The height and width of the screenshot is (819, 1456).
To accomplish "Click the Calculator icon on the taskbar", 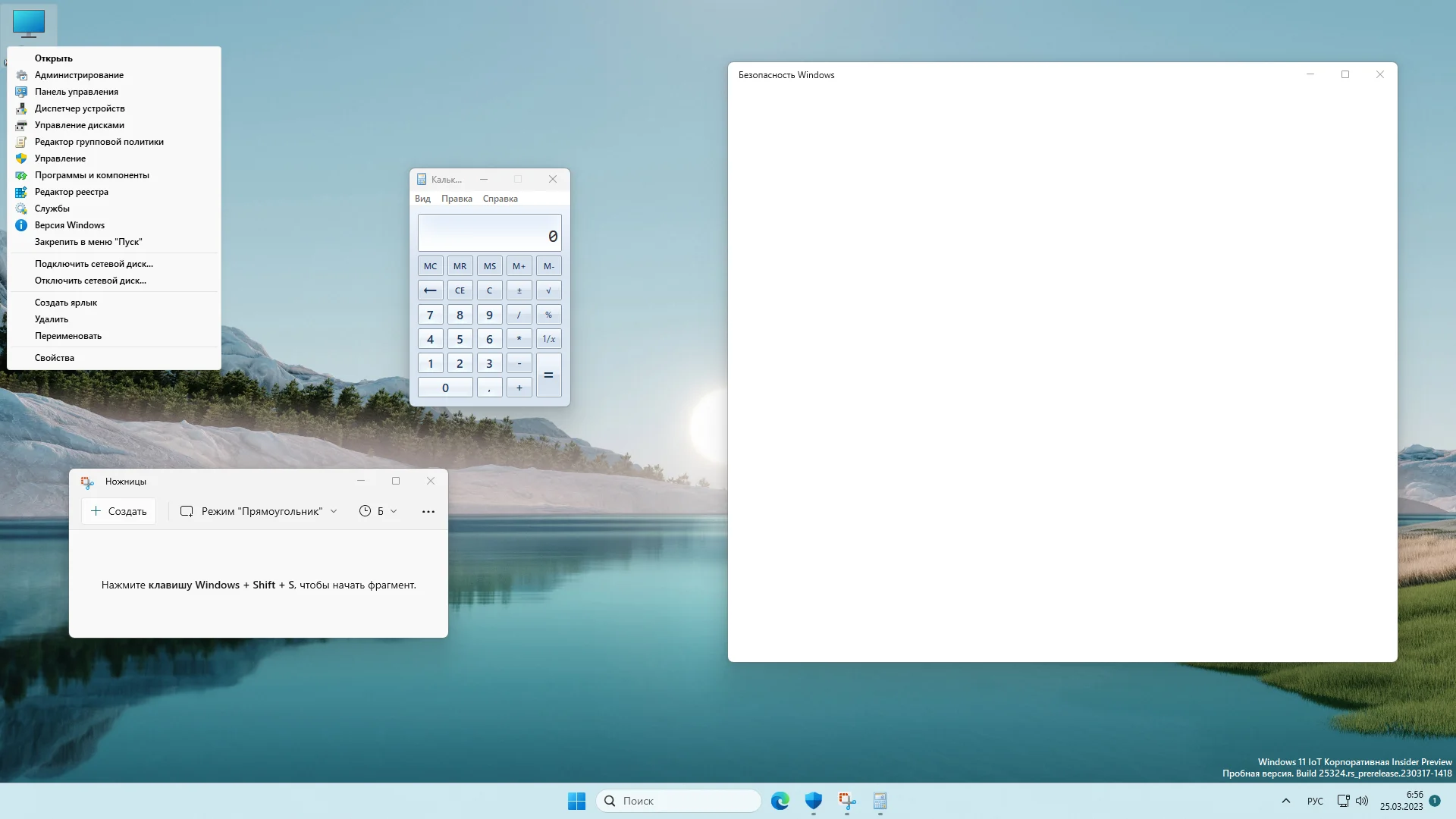I will 880,801.
